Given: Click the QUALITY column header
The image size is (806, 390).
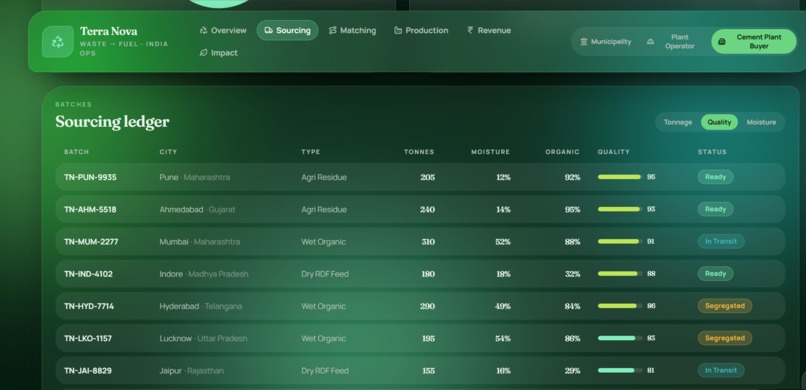Looking at the screenshot, I should coord(613,152).
